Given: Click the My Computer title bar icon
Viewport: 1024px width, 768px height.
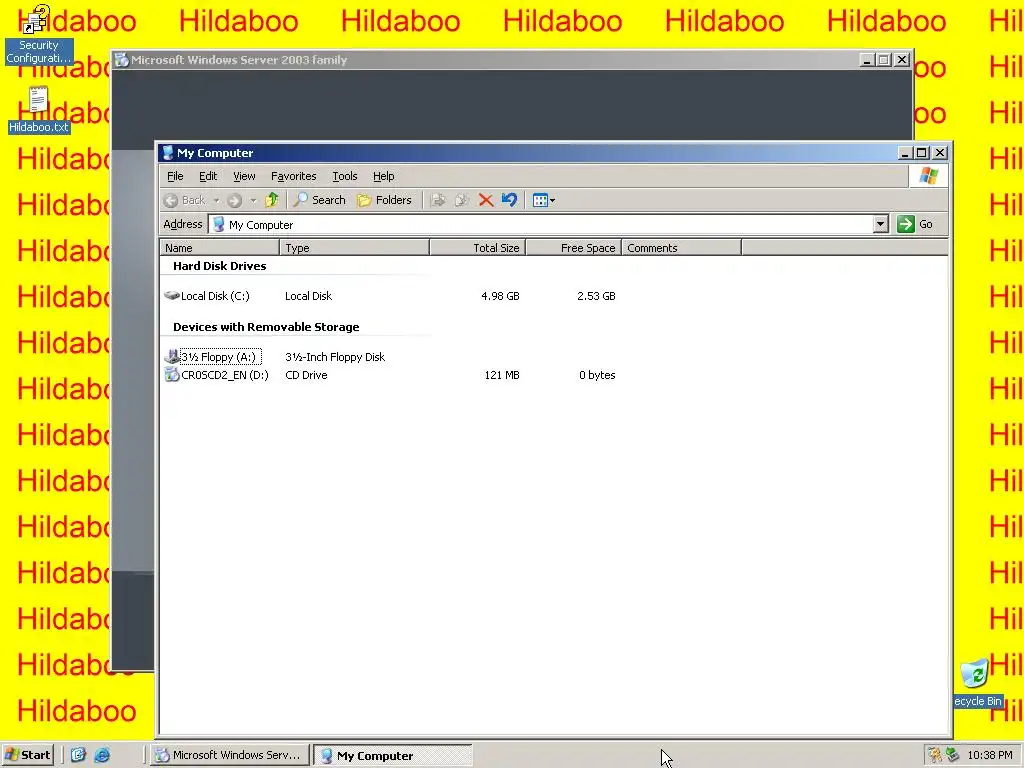Looking at the screenshot, I should coord(168,153).
